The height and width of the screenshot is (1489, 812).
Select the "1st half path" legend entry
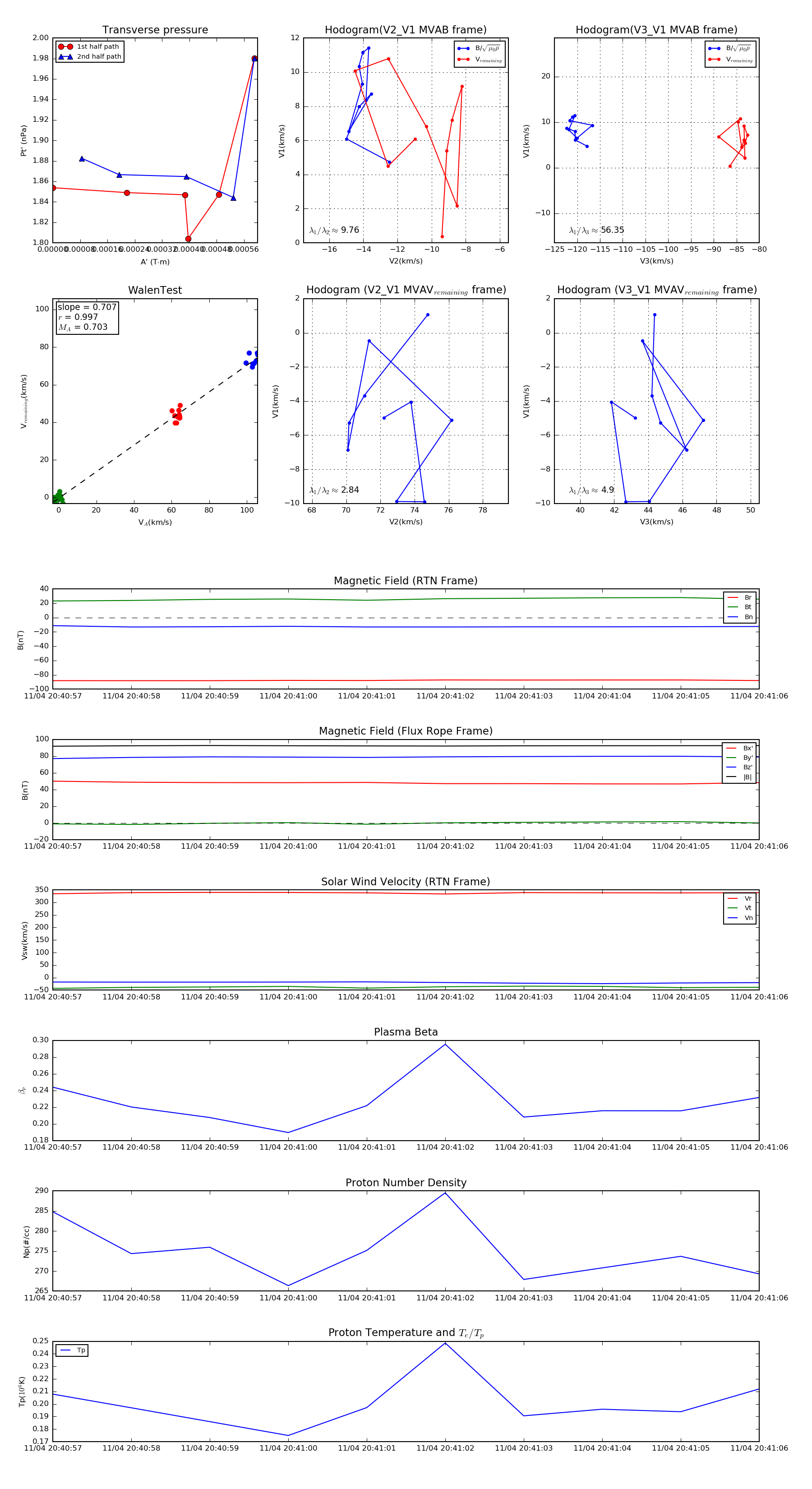point(89,47)
